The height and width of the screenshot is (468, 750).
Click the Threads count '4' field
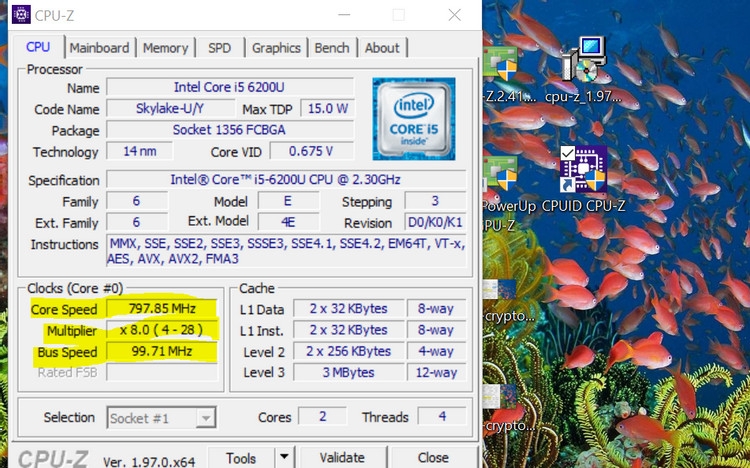click(442, 416)
